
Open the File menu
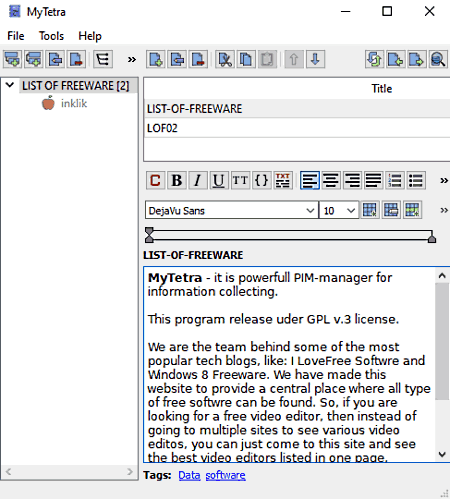point(16,36)
